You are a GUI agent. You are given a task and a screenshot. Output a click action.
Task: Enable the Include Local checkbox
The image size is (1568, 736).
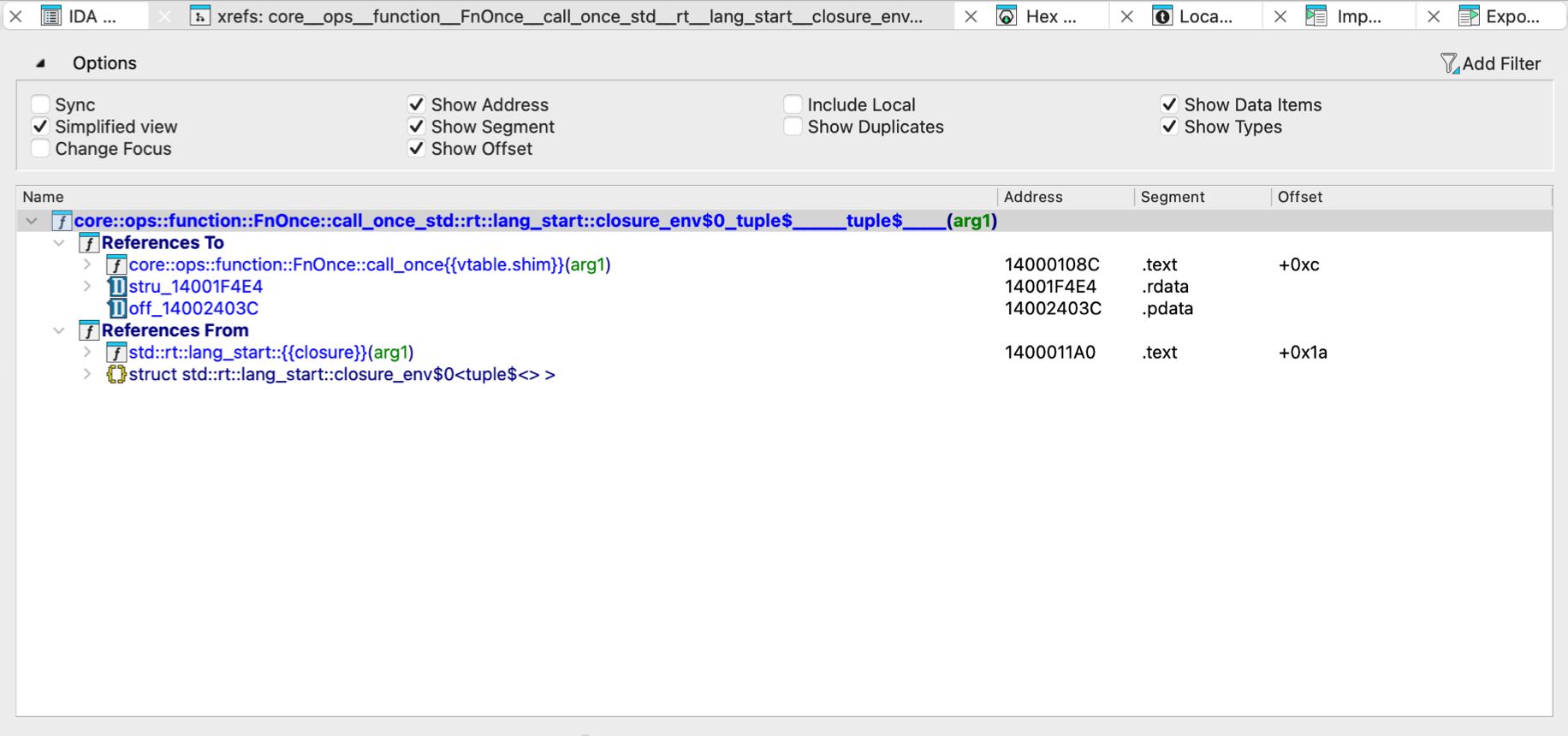(x=793, y=104)
